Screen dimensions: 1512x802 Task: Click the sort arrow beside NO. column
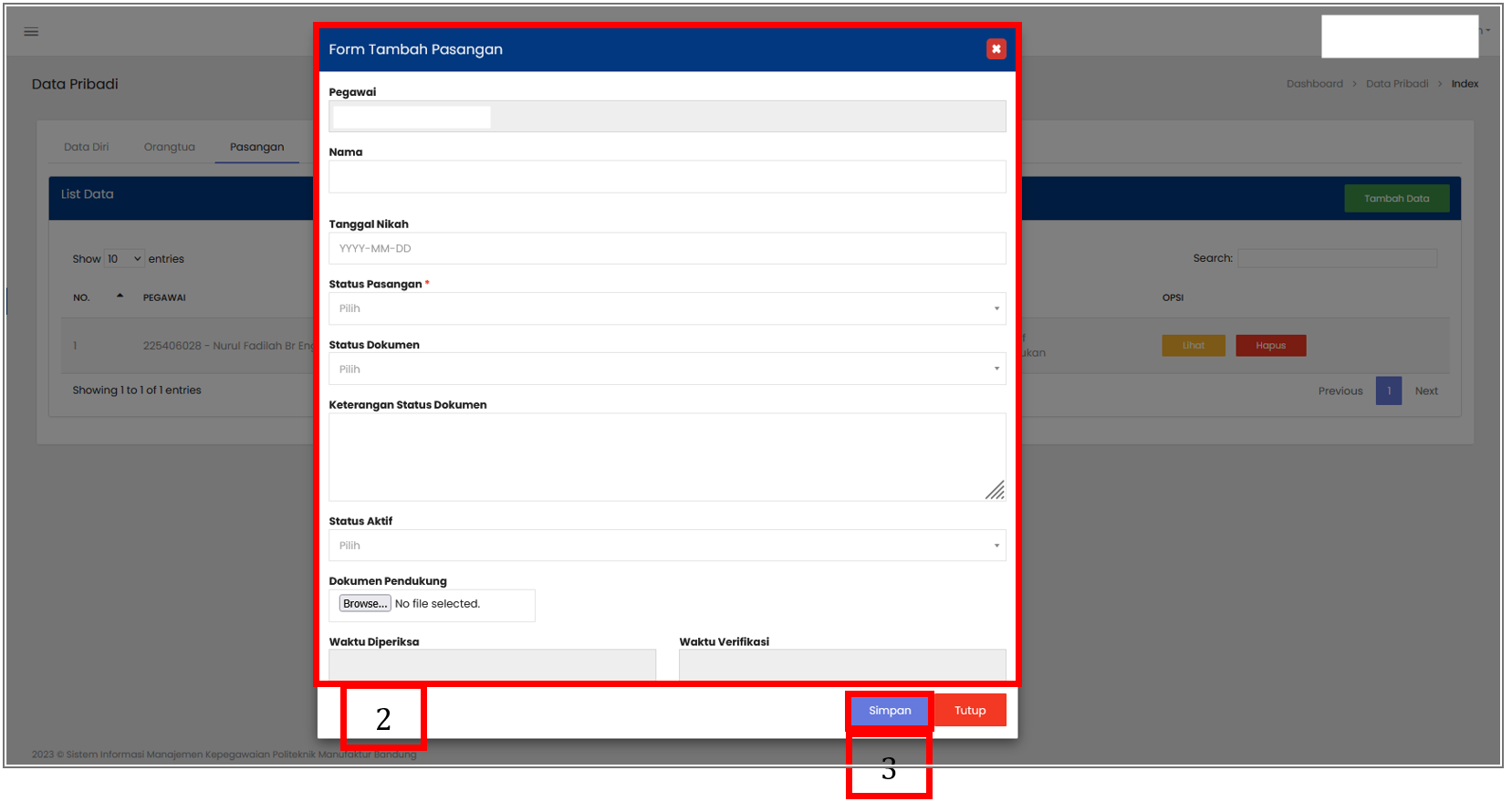120,297
